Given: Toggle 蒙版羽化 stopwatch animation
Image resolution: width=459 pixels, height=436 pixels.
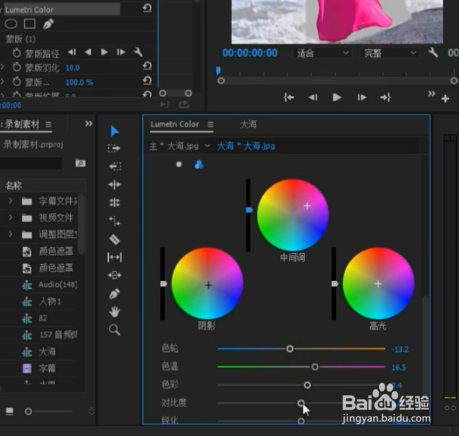Looking at the screenshot, I should tap(16, 67).
